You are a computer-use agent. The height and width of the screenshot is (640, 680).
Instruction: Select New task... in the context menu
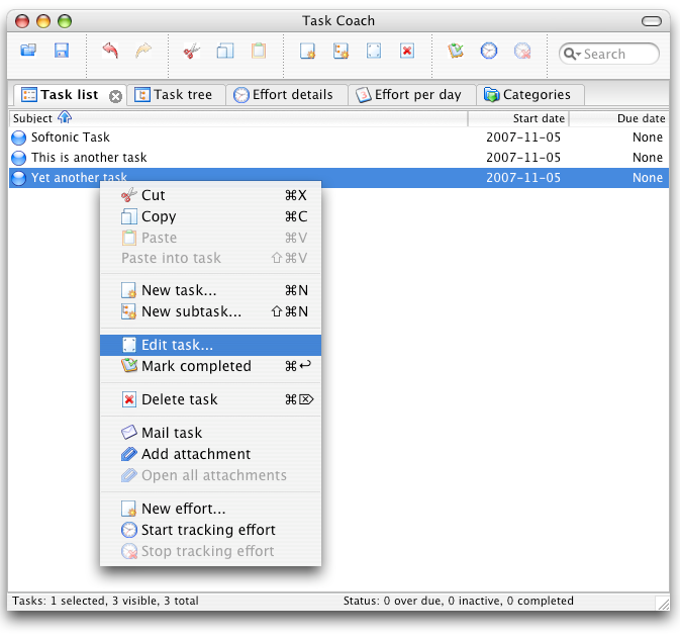(x=210, y=290)
